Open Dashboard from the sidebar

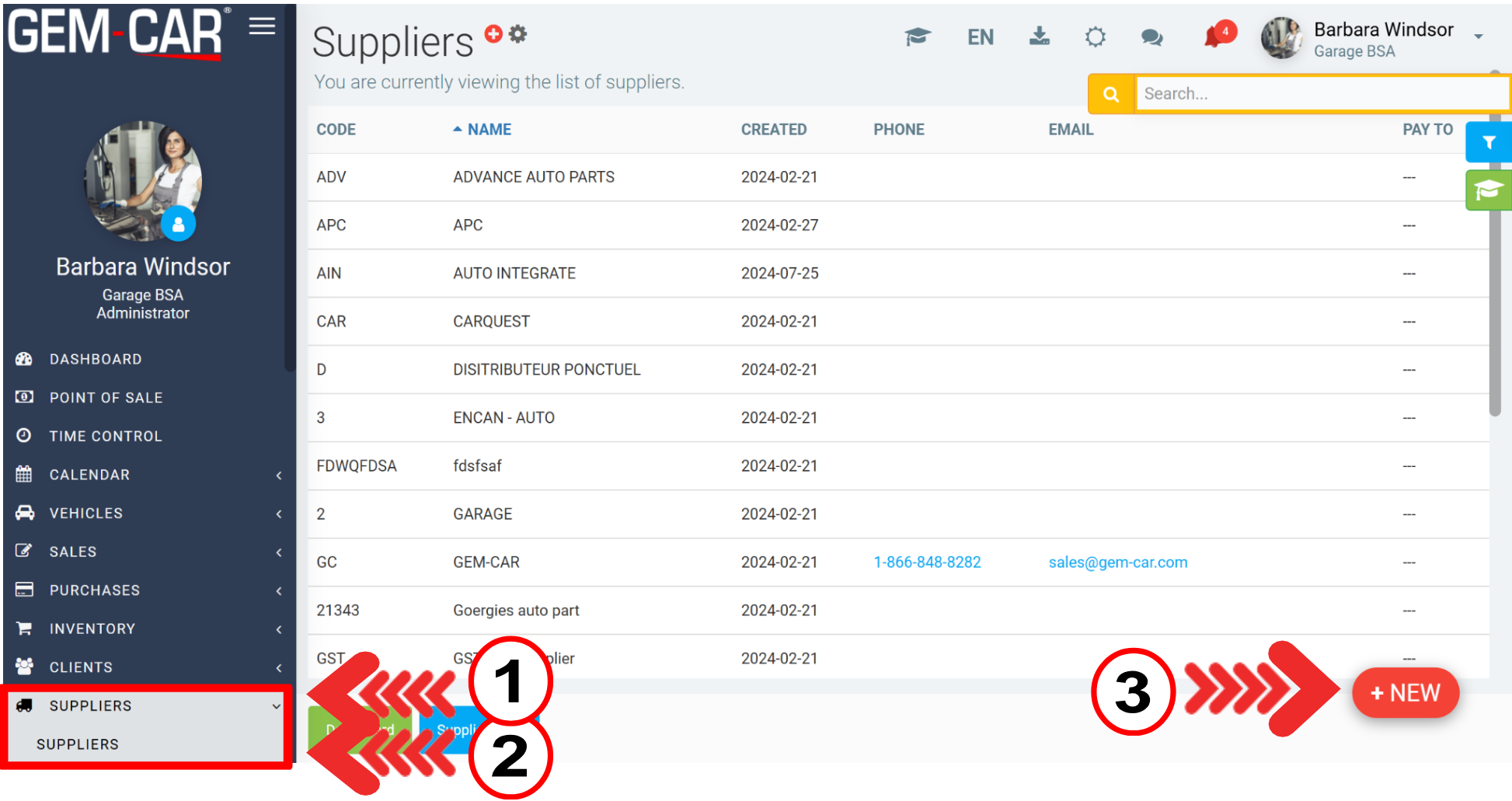tap(96, 359)
